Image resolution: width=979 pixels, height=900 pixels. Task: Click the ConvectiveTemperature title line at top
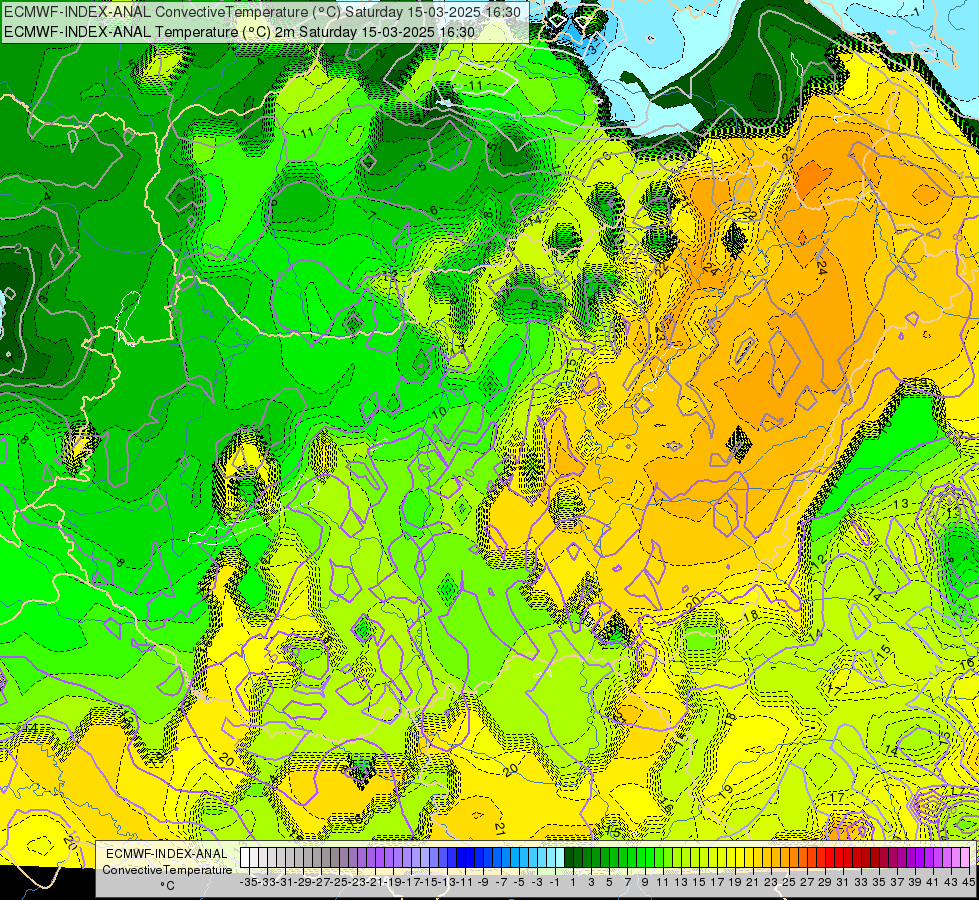264,11
